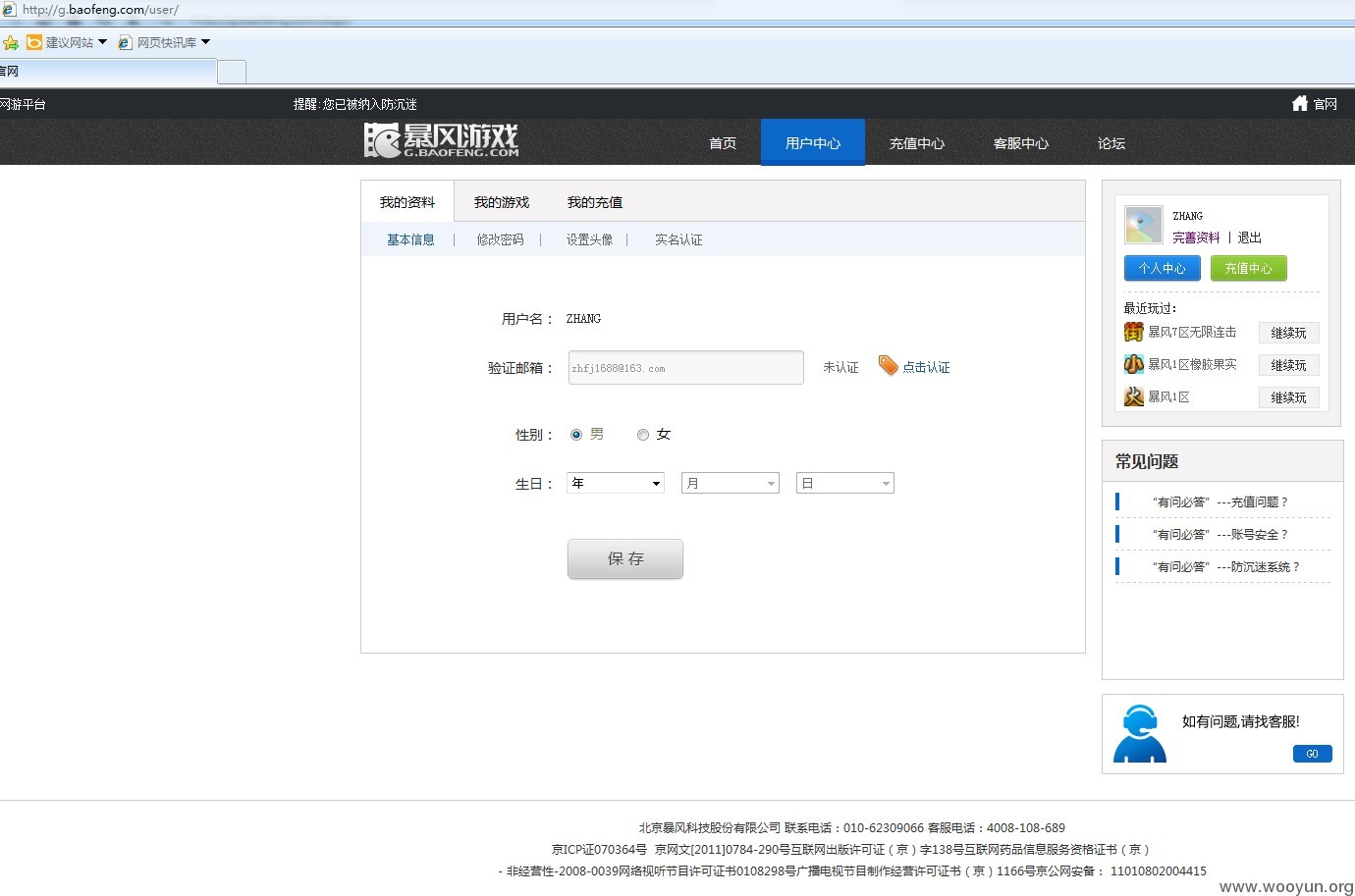Open the 日 birthday day dropdown

click(x=845, y=483)
